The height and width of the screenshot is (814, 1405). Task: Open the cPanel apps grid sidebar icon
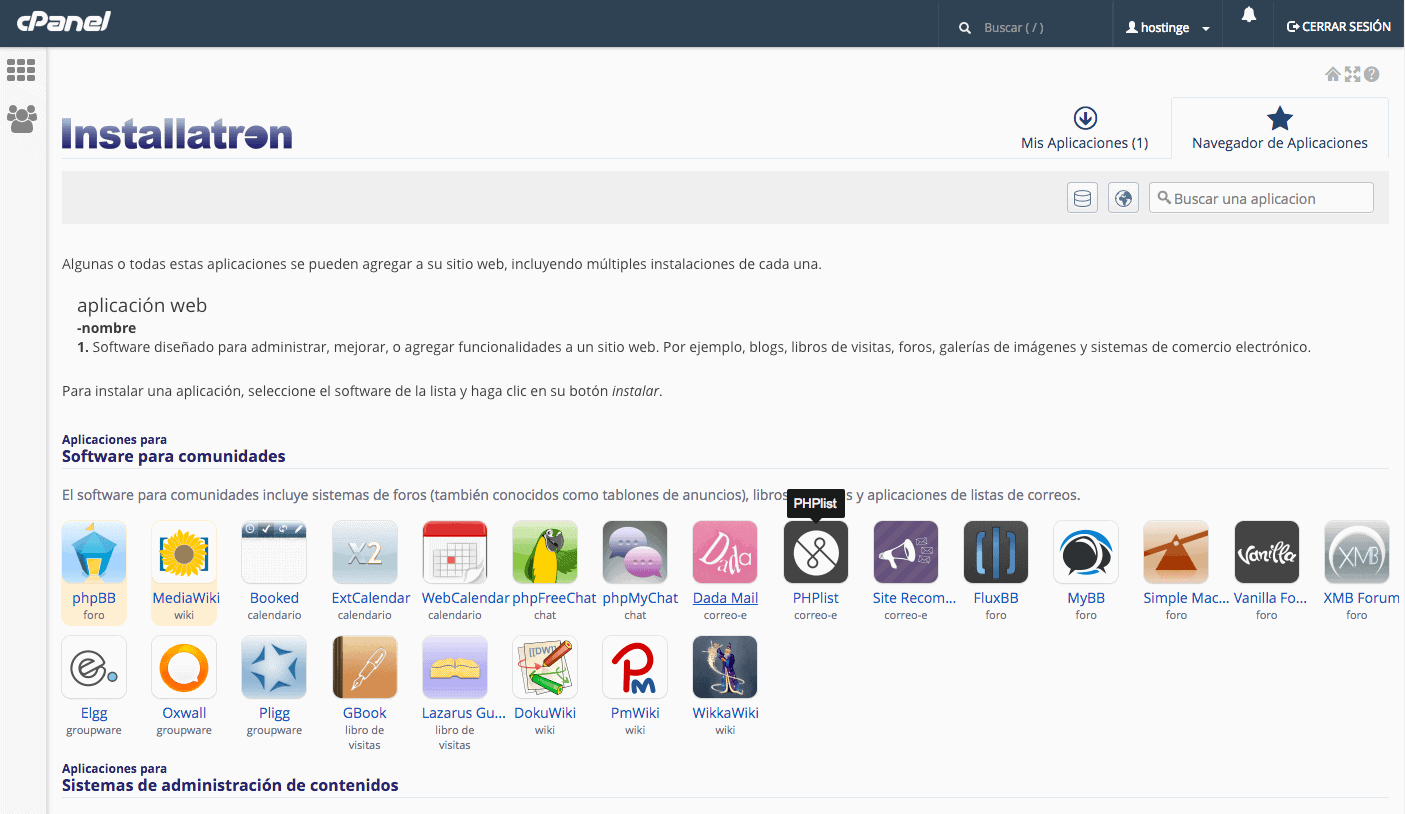[x=21, y=70]
